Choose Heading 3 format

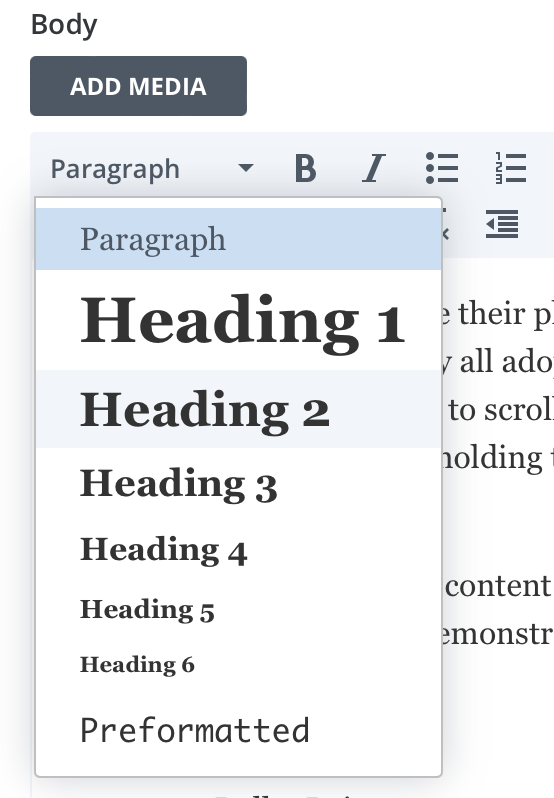point(239,483)
